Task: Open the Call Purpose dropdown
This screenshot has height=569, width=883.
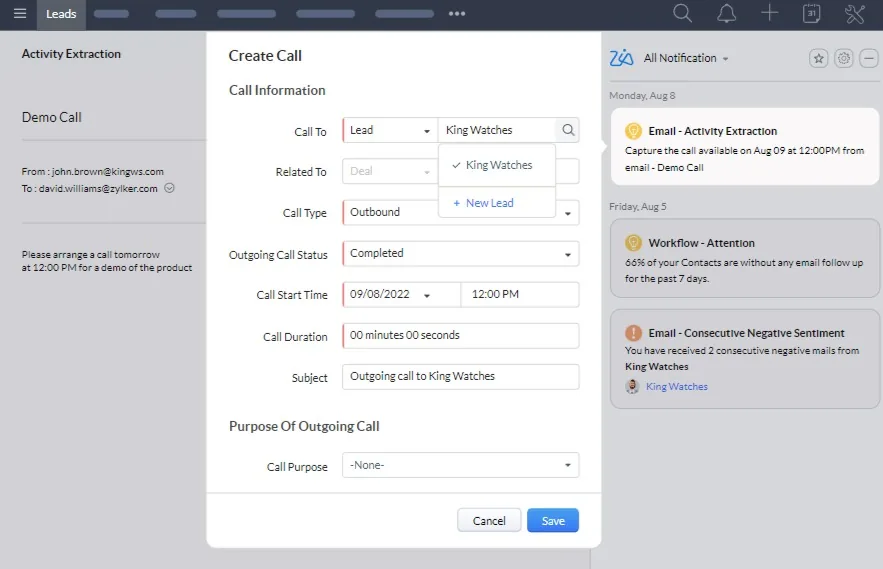Action: [x=461, y=465]
